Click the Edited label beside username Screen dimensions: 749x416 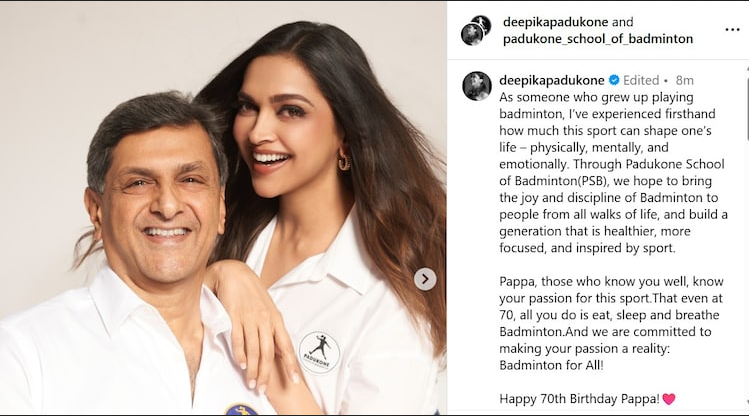click(x=641, y=80)
